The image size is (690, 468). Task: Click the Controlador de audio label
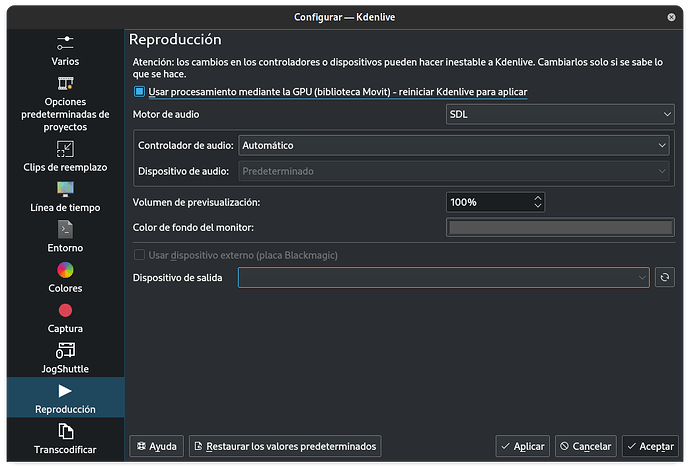coord(186,145)
